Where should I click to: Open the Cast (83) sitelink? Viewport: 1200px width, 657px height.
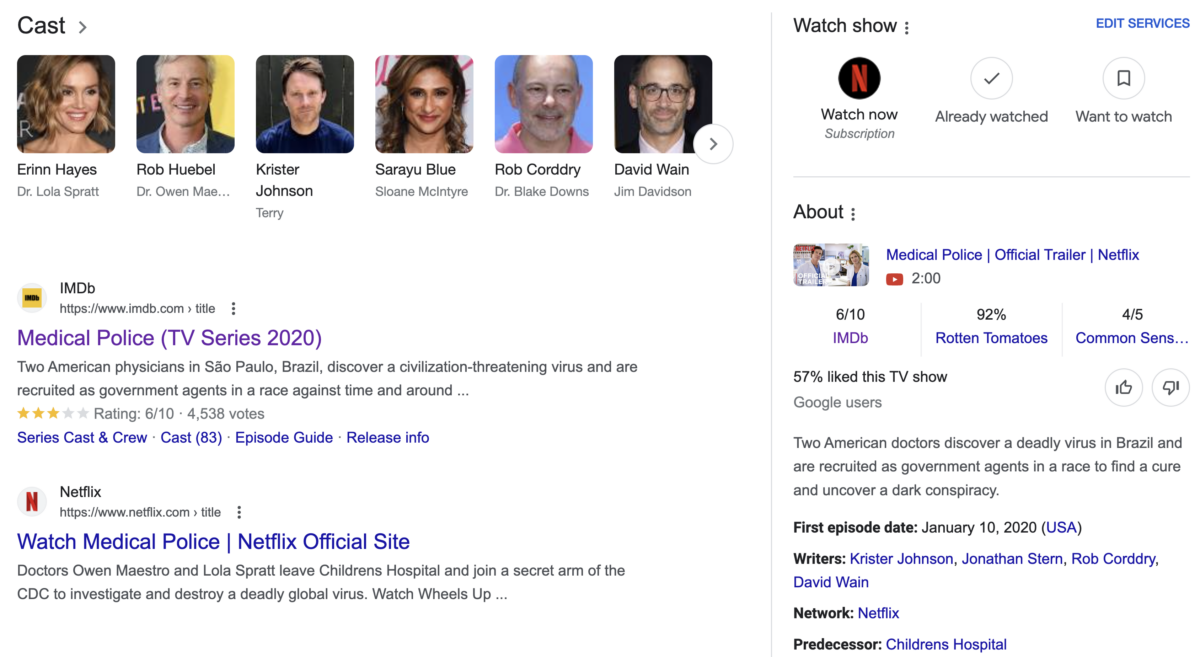(191, 437)
